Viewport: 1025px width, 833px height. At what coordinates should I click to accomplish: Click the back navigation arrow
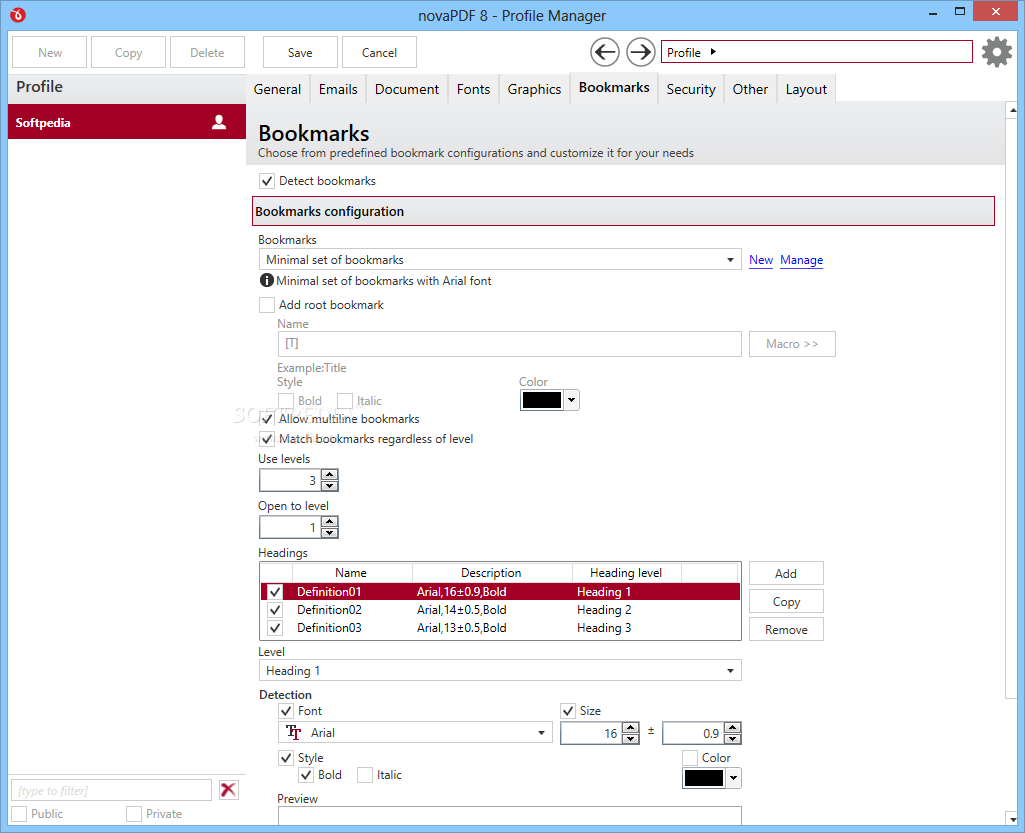(x=605, y=52)
